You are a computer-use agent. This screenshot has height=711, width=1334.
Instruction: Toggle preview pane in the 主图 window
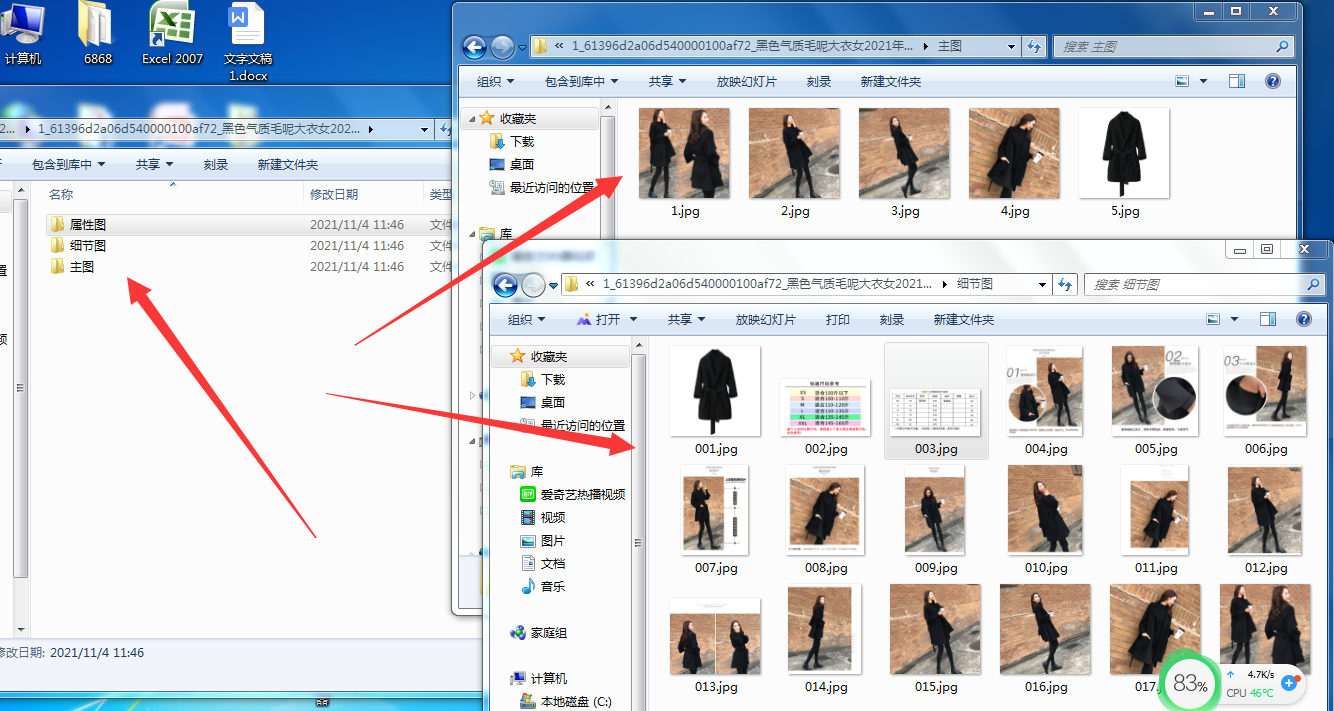1237,81
